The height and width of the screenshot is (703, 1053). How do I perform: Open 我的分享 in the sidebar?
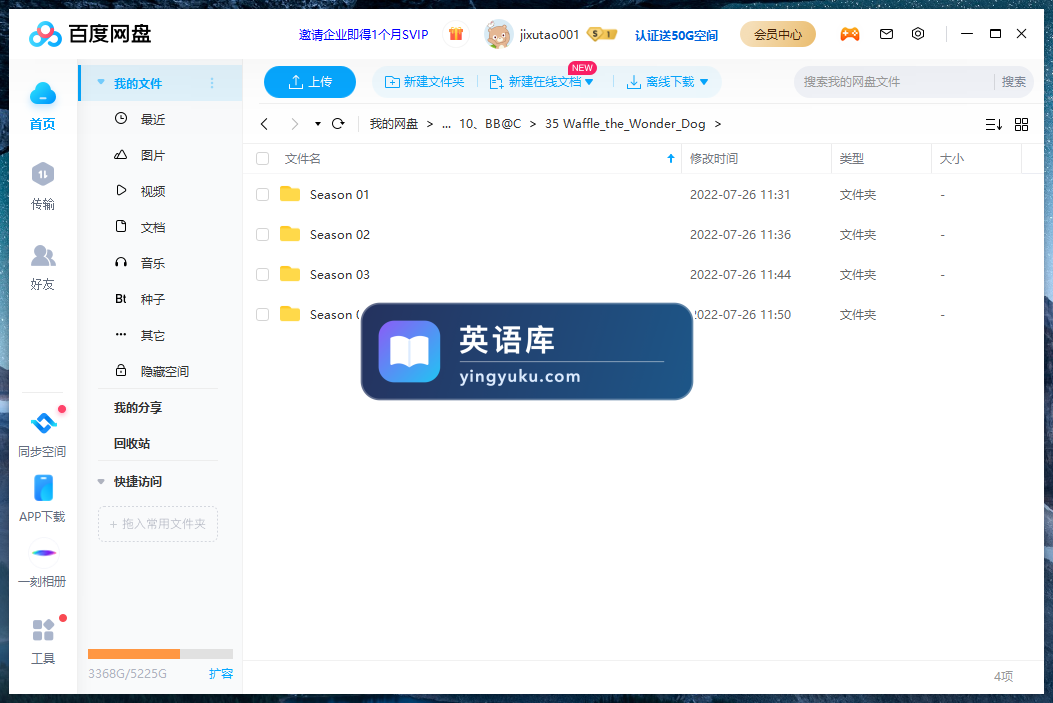pyautogui.click(x=138, y=408)
